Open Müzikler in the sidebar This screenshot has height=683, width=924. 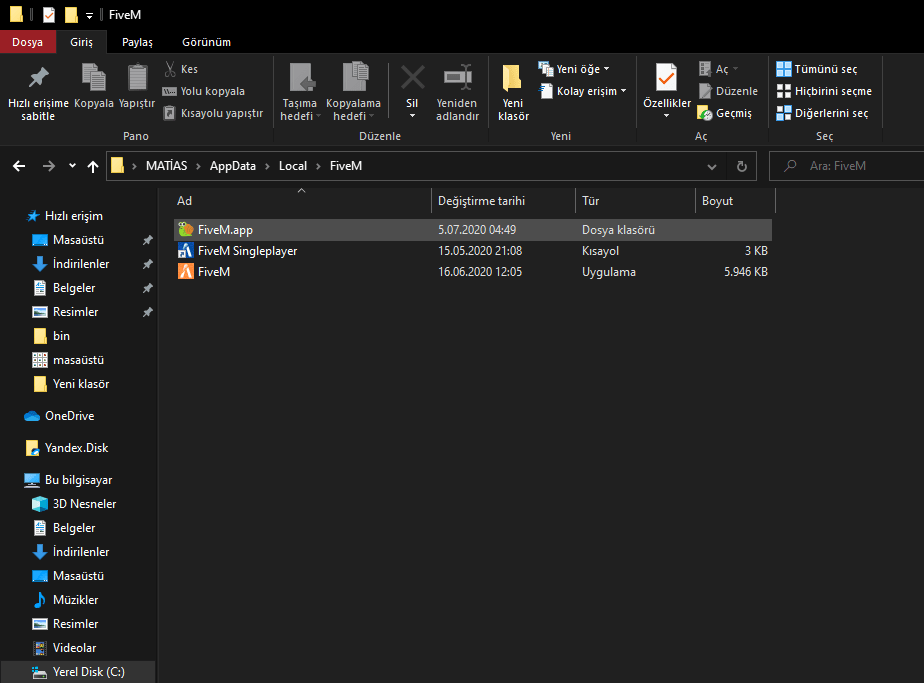coord(65,600)
